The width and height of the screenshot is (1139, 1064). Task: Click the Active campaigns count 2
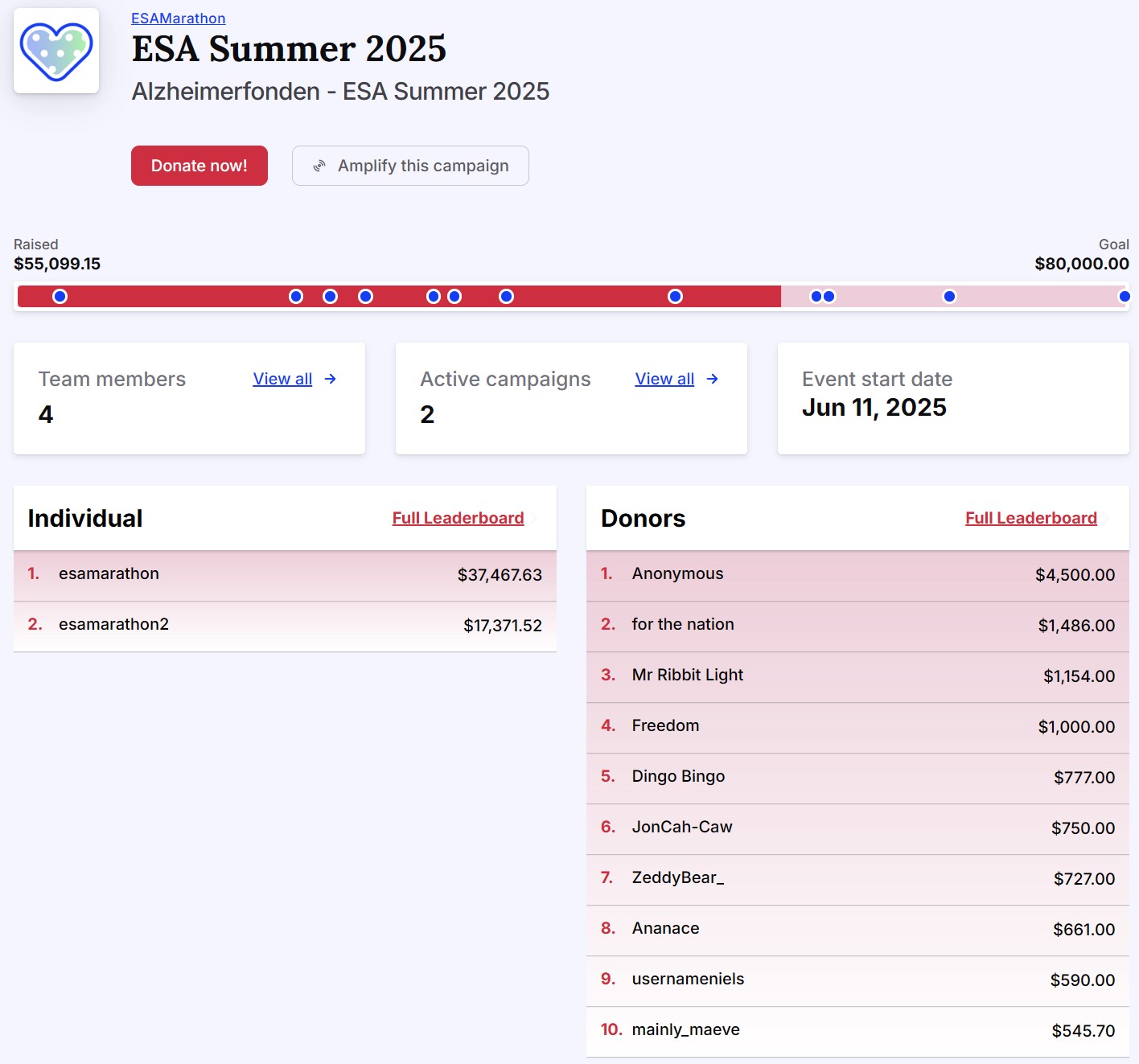[x=427, y=414]
